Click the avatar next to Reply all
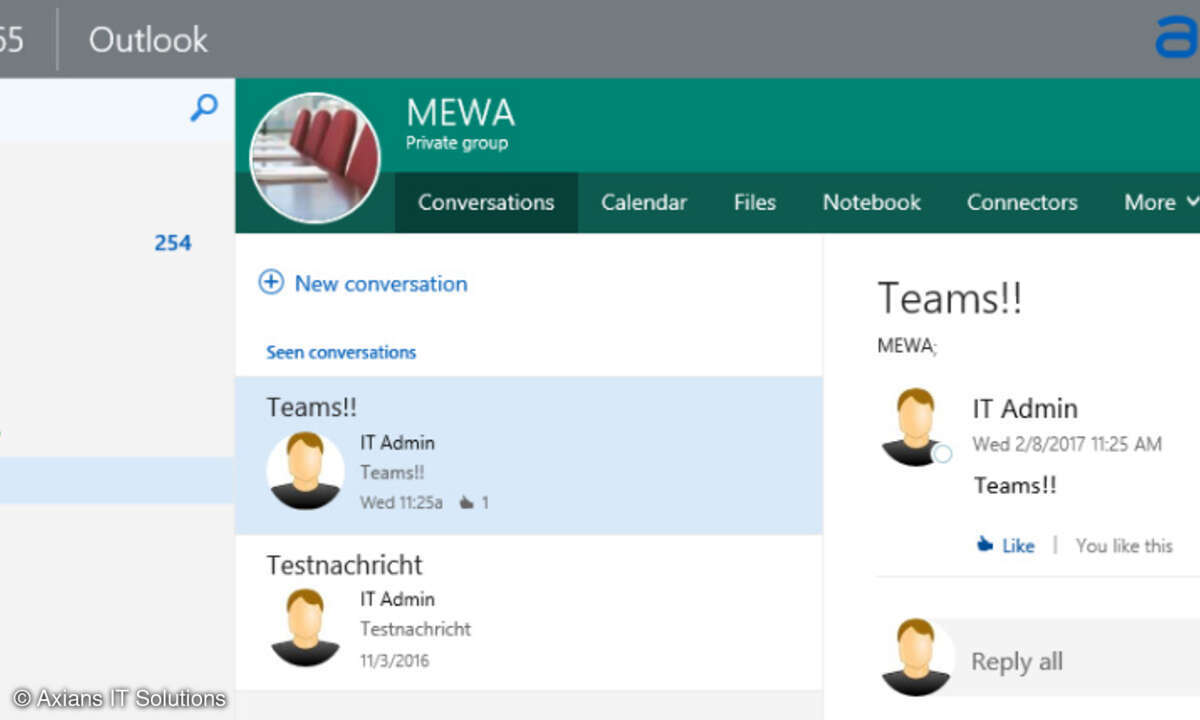Image resolution: width=1200 pixels, height=720 pixels. [914, 657]
